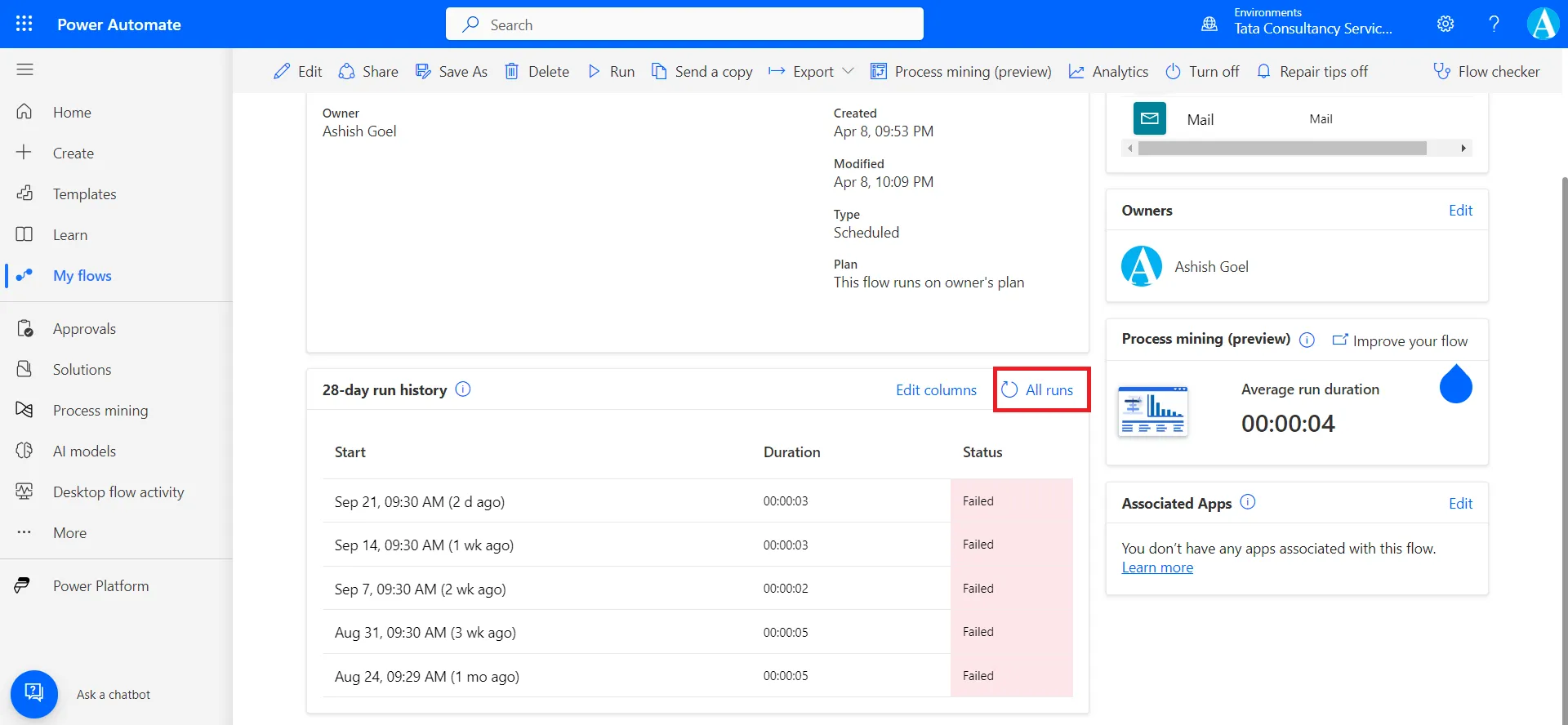Open All runs link
1568x725 pixels.
pos(1037,389)
